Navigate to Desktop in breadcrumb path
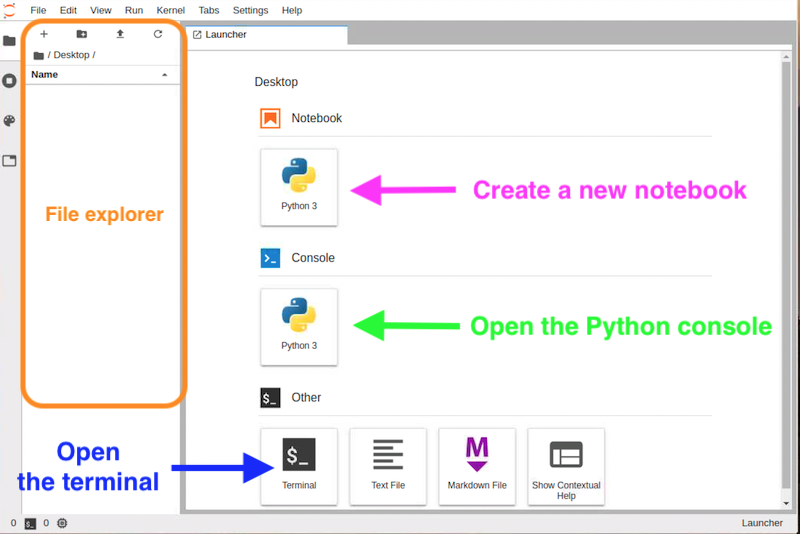This screenshot has height=534, width=800. click(x=71, y=55)
